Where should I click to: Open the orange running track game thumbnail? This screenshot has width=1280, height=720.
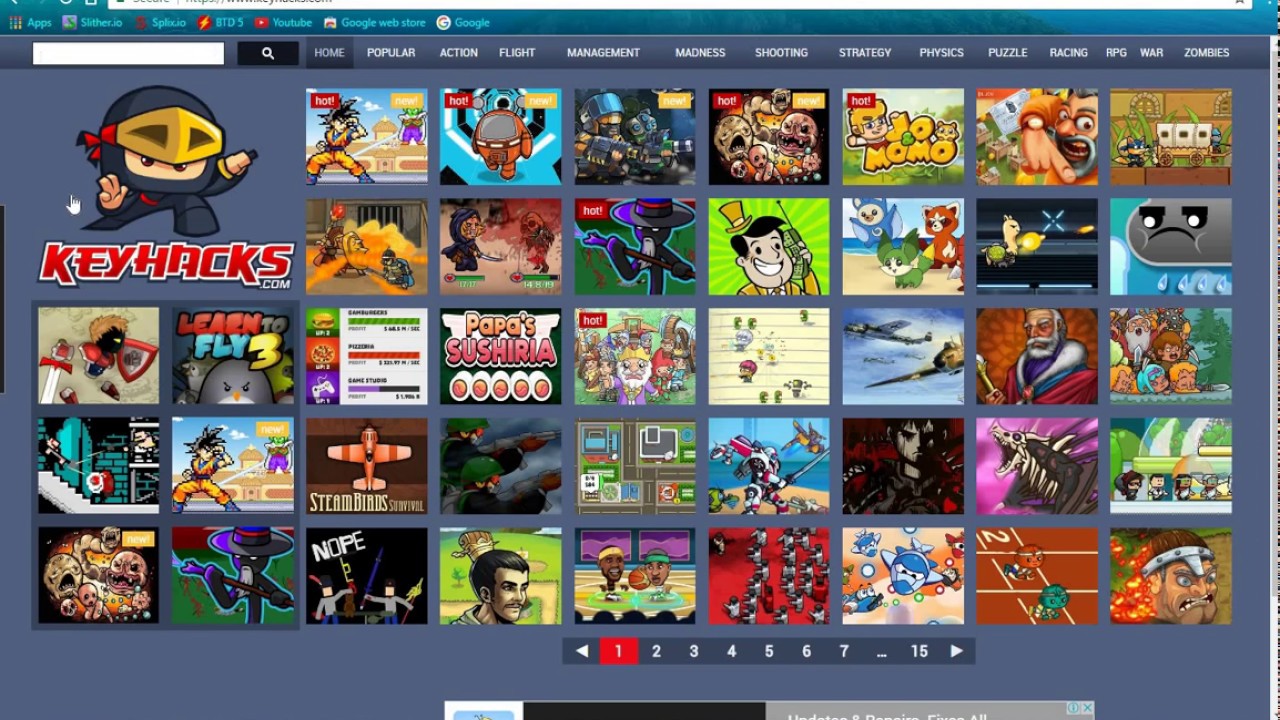[1036, 576]
